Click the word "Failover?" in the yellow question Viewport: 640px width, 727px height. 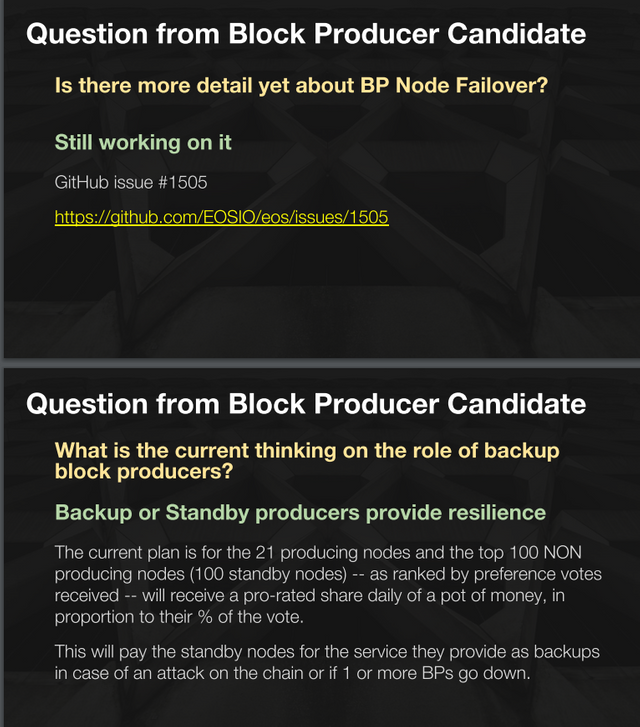[x=496, y=86]
